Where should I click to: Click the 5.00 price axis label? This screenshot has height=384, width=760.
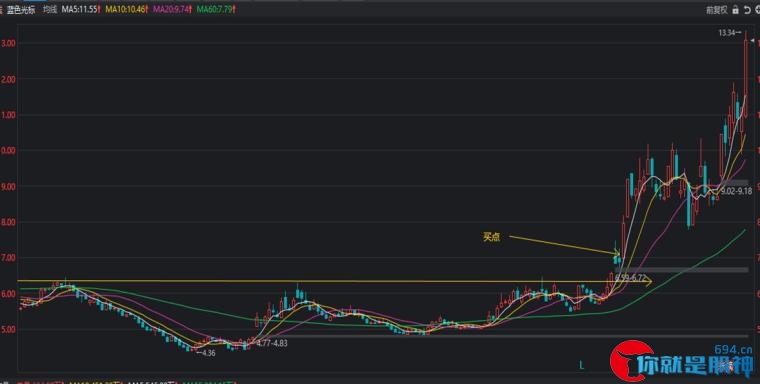click(x=9, y=329)
